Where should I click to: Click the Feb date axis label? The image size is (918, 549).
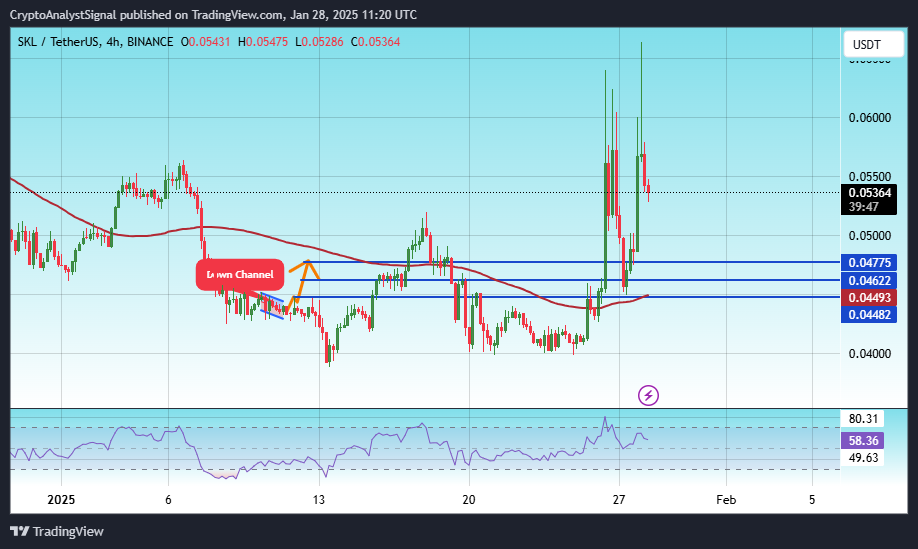726,500
